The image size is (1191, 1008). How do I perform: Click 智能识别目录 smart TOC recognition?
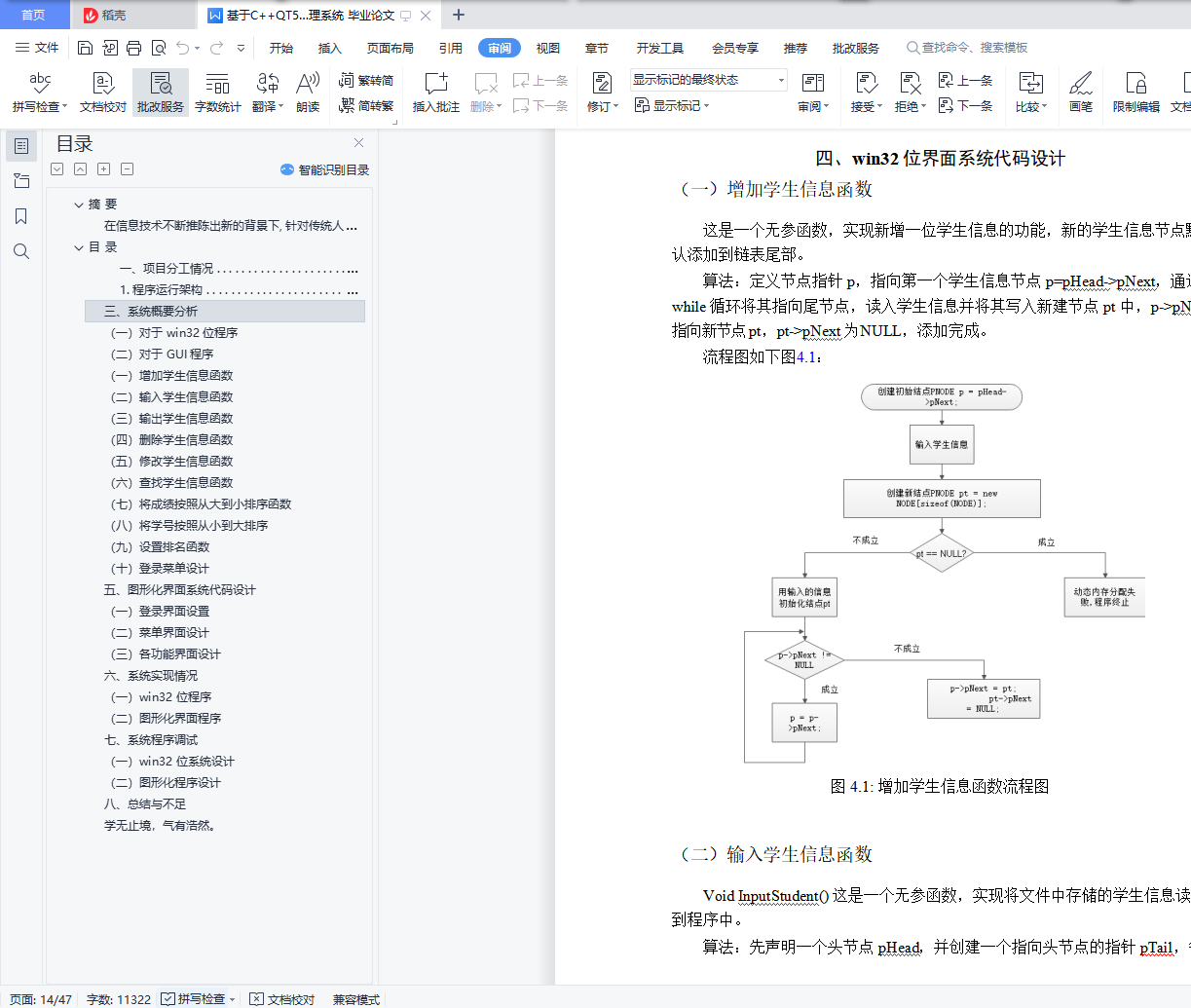tap(324, 169)
